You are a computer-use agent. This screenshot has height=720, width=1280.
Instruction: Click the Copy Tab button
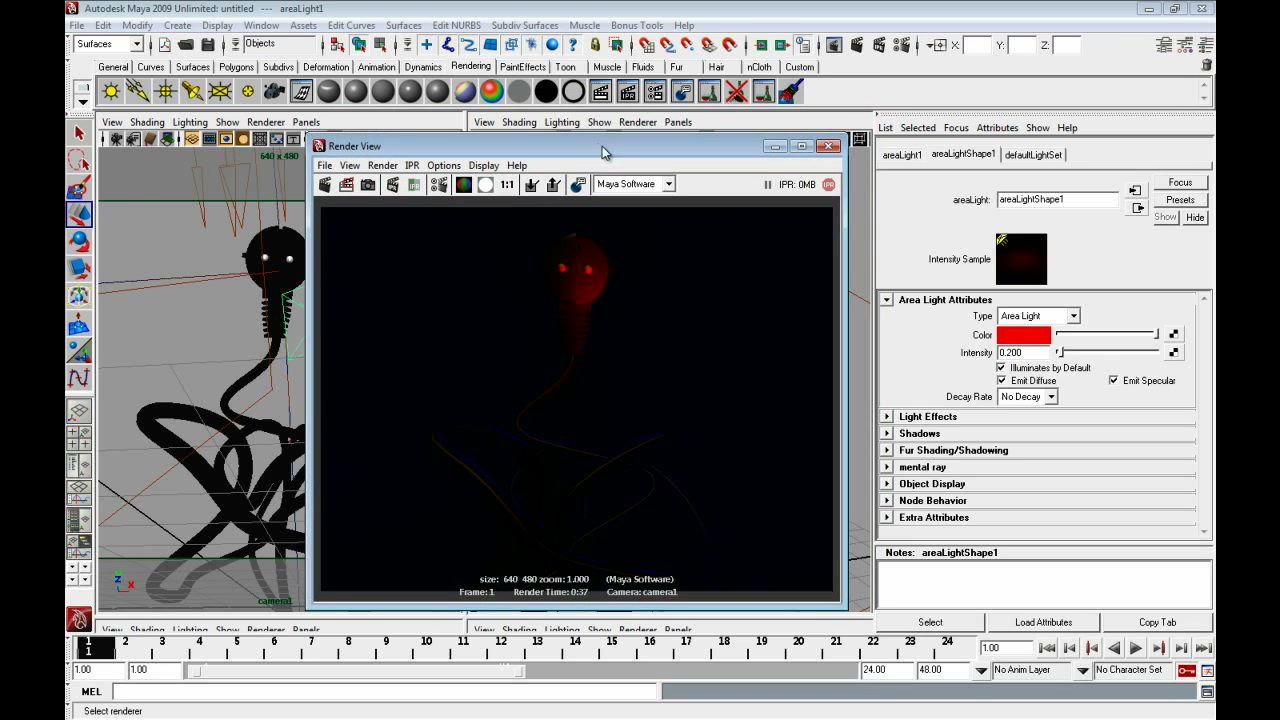tap(1157, 622)
